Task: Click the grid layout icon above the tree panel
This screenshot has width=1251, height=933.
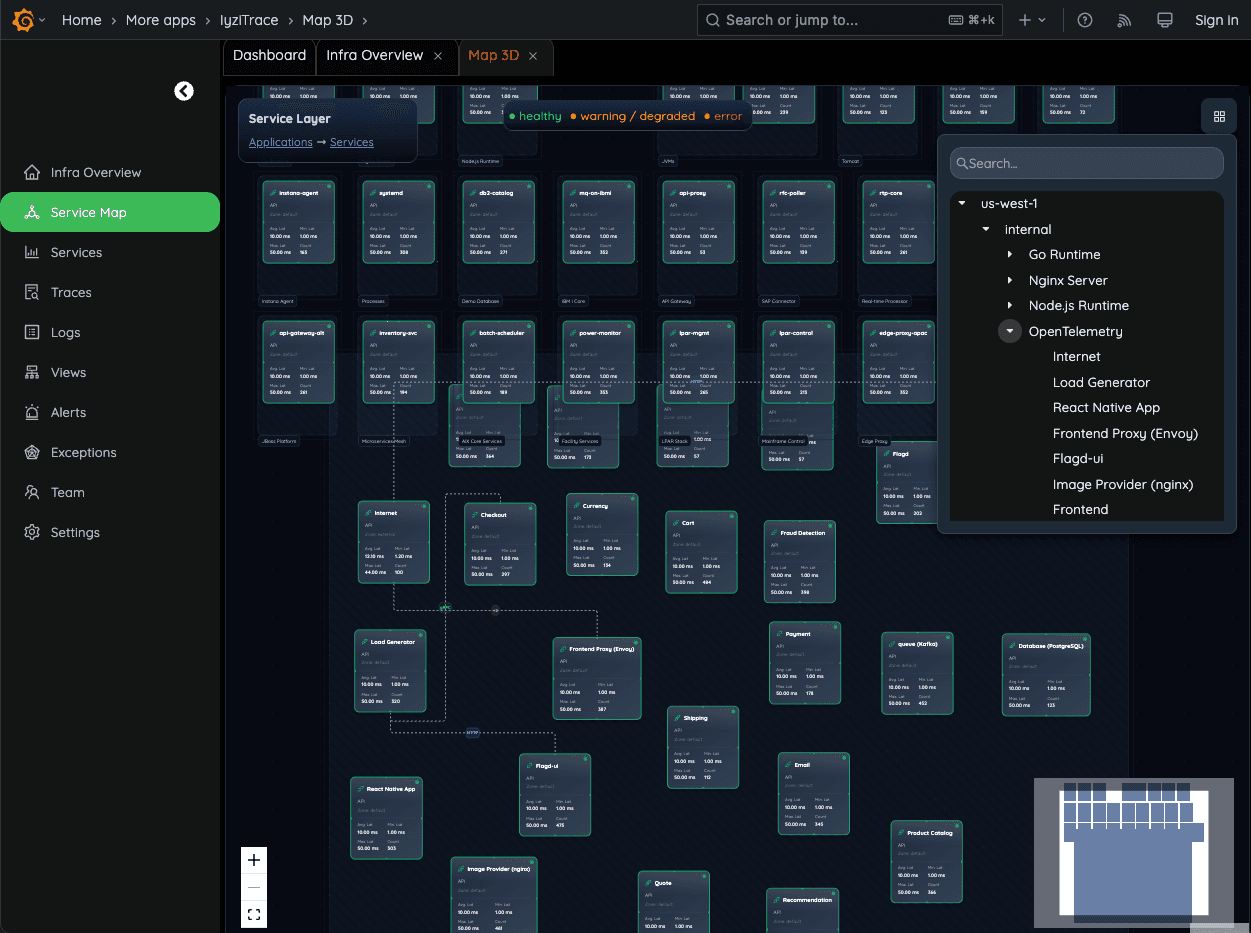Action: point(1219,116)
